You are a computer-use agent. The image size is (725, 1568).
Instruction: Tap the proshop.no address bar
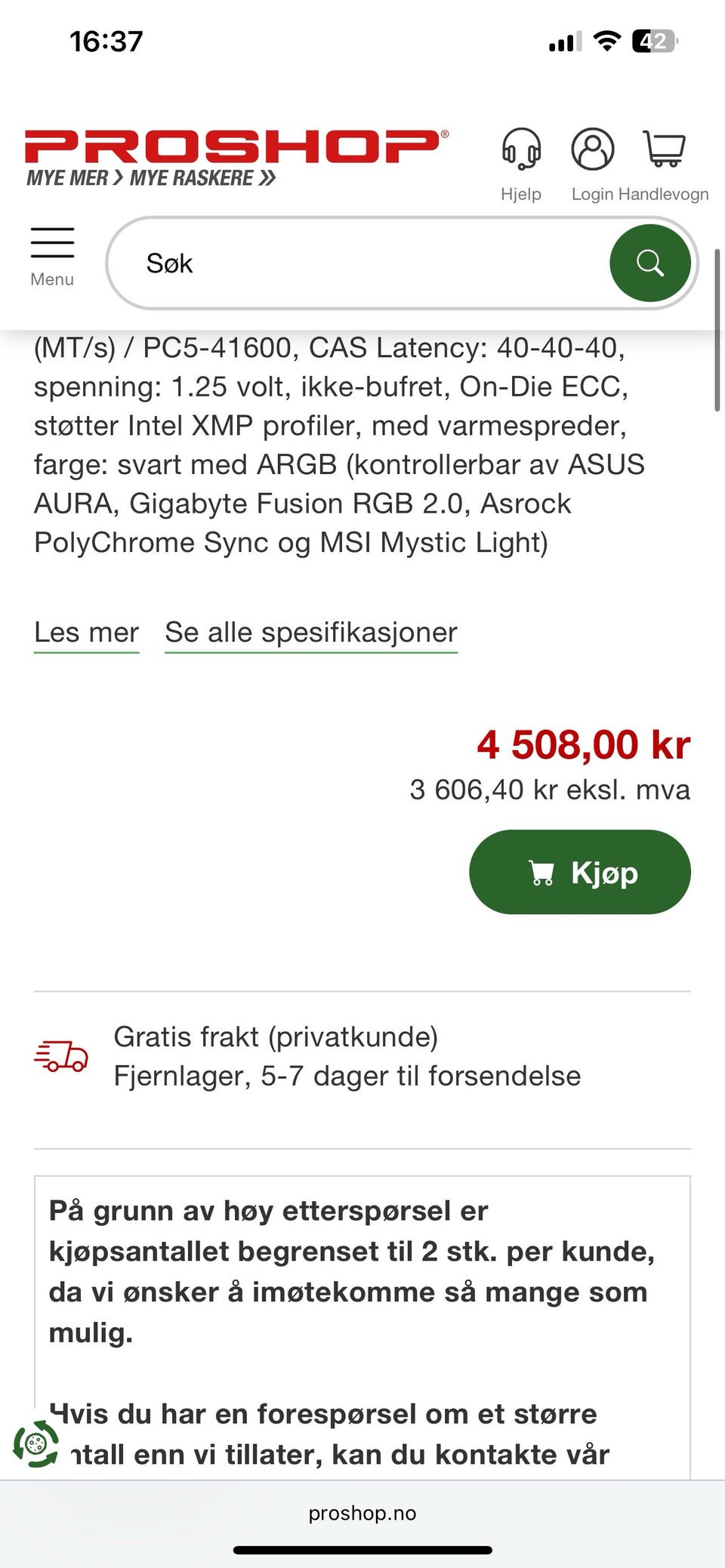[x=362, y=1513]
